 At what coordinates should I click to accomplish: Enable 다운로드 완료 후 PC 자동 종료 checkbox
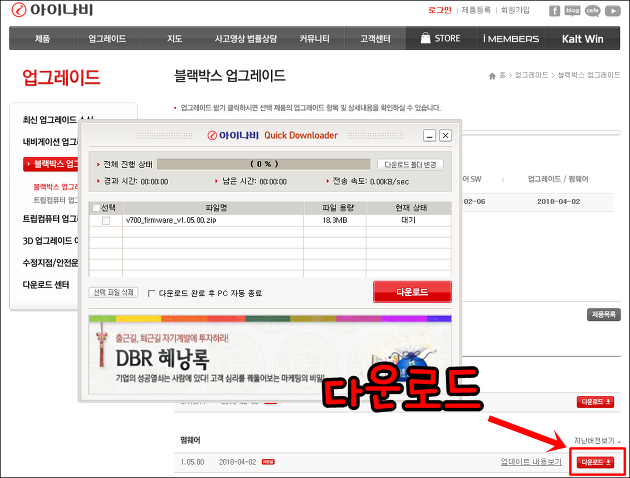coord(151,293)
